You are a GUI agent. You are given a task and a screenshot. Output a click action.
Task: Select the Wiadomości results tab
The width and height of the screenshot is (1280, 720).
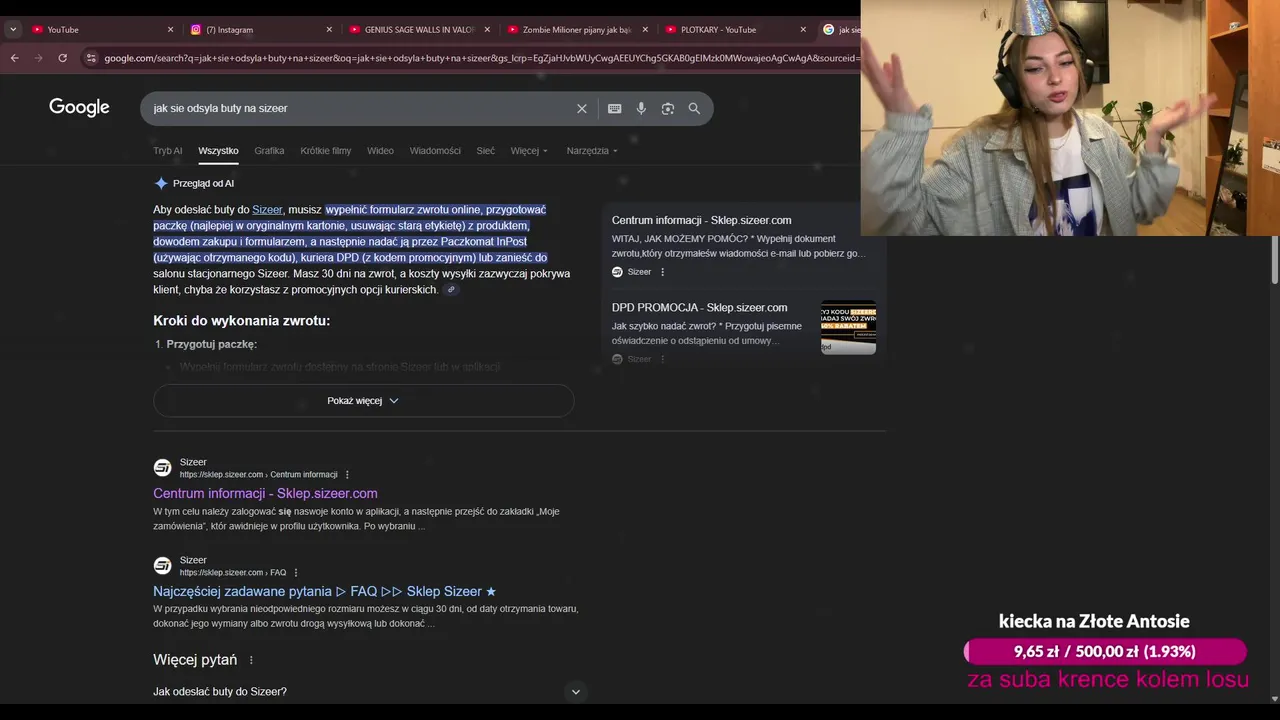coord(435,151)
